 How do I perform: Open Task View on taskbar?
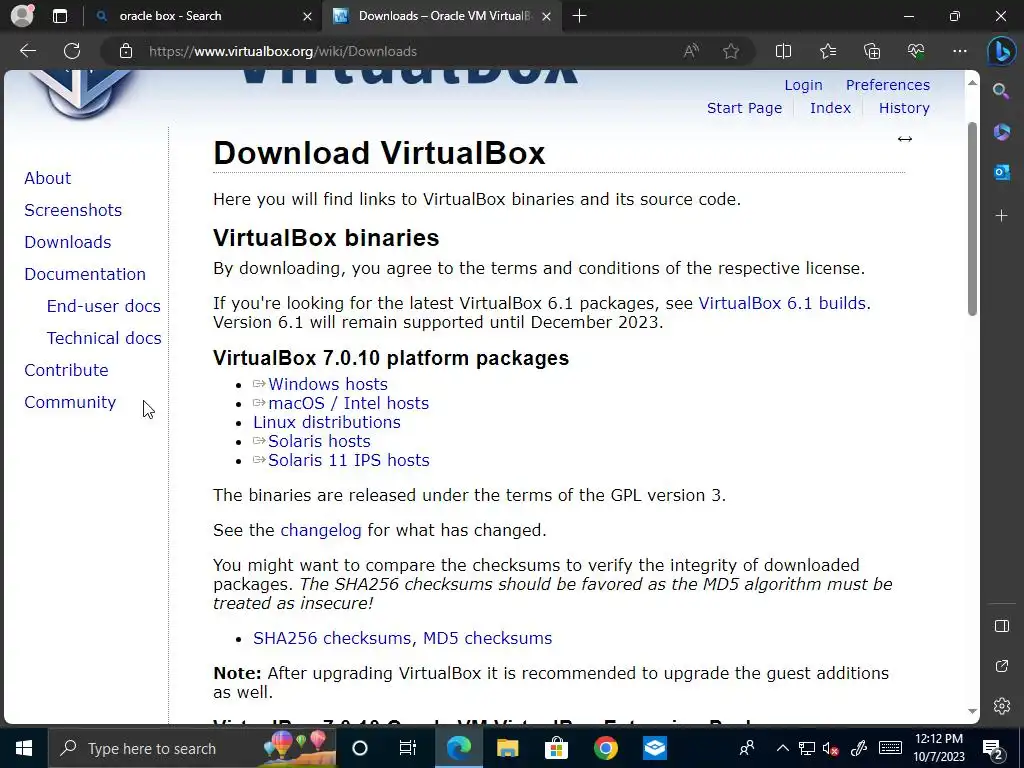408,748
